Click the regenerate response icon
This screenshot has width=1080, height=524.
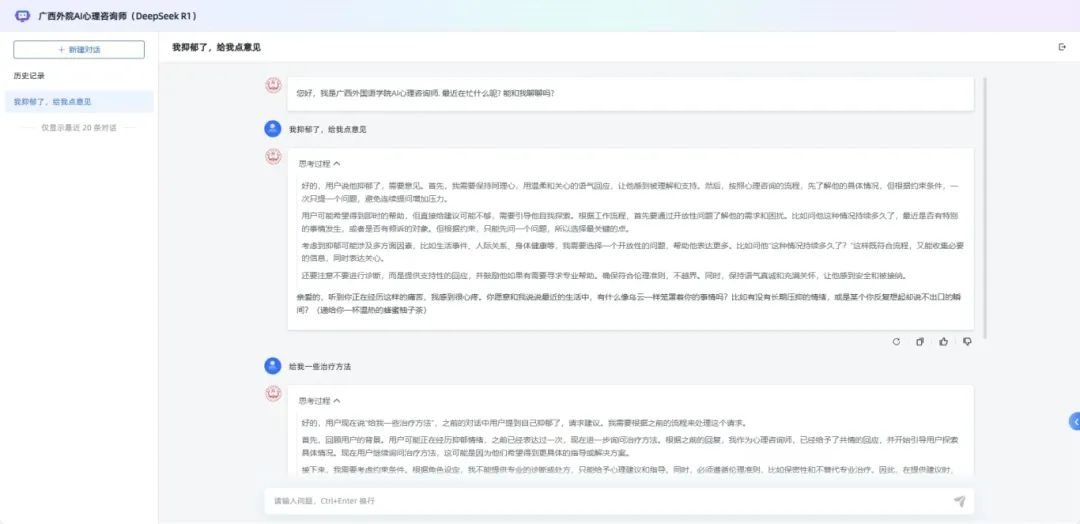(896, 342)
